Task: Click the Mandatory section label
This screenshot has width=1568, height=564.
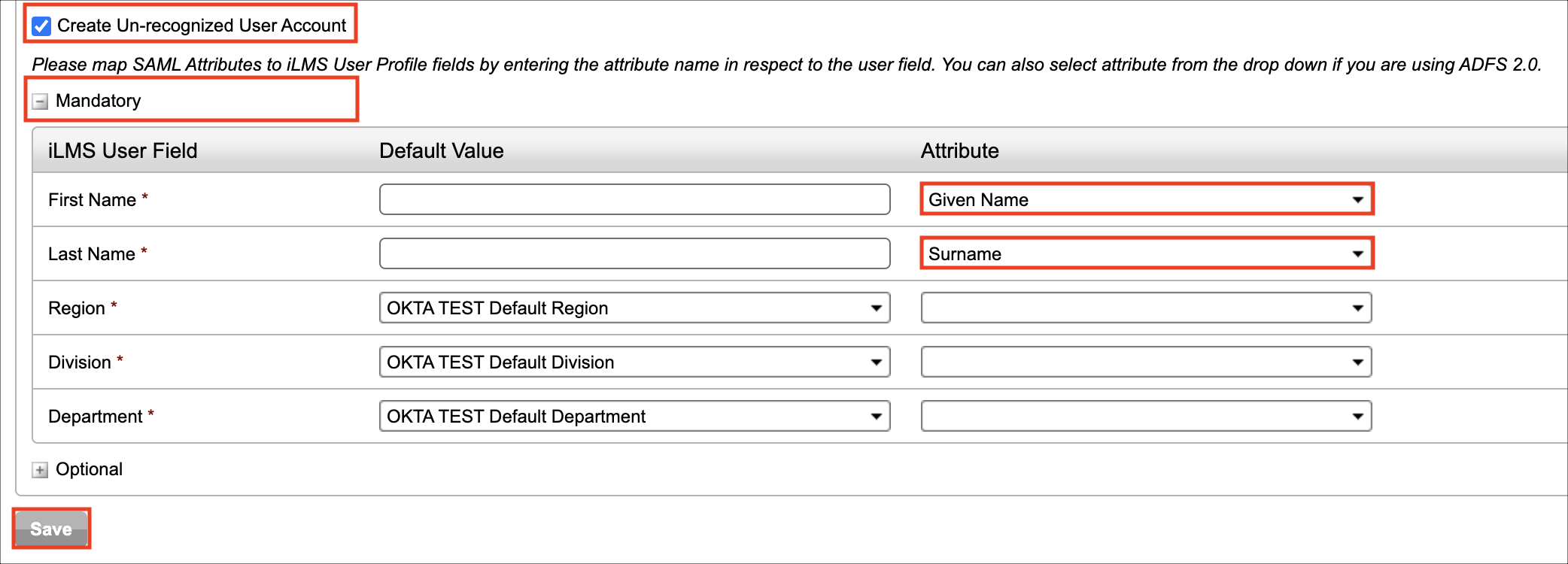Action: [x=98, y=101]
